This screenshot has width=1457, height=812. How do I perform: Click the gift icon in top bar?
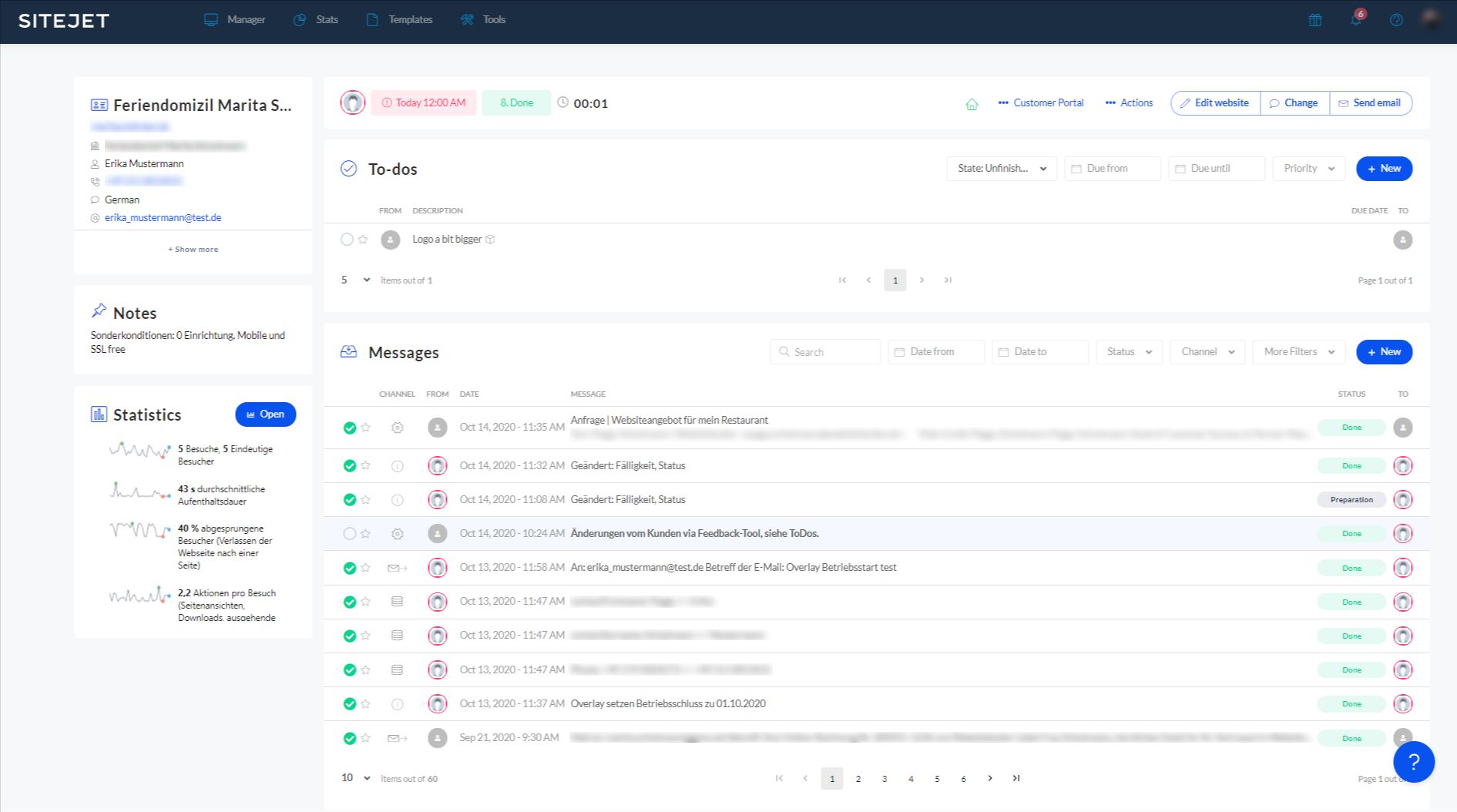click(x=1315, y=20)
